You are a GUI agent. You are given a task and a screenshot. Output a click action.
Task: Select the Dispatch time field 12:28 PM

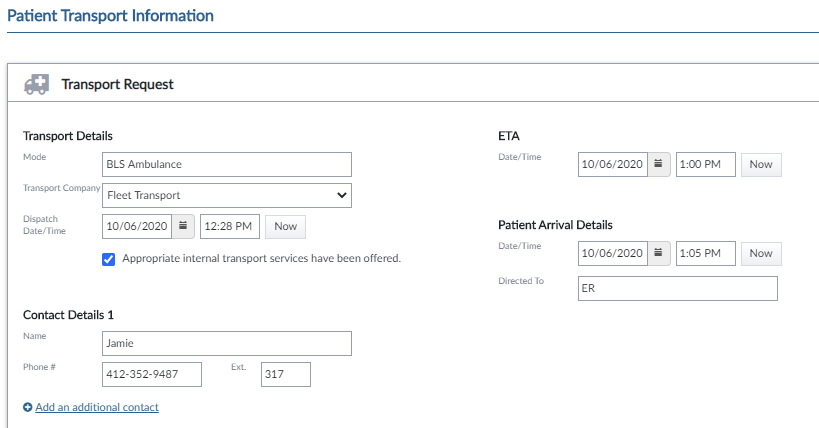(x=230, y=226)
